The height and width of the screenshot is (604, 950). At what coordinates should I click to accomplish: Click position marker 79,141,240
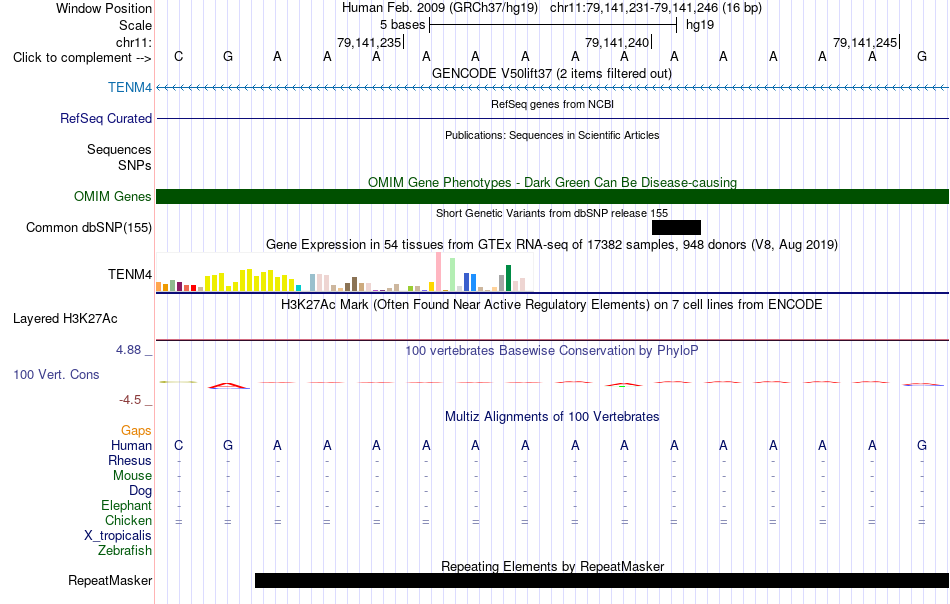tap(617, 42)
